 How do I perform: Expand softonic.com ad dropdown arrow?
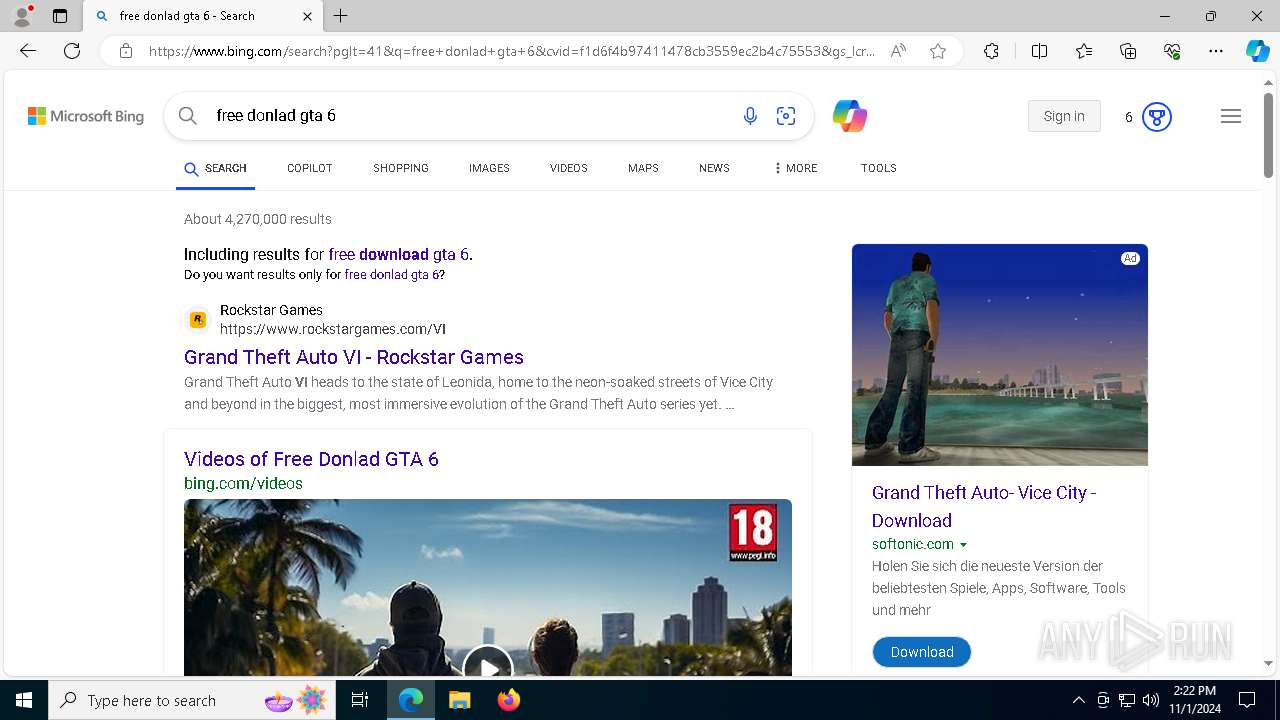click(x=964, y=545)
